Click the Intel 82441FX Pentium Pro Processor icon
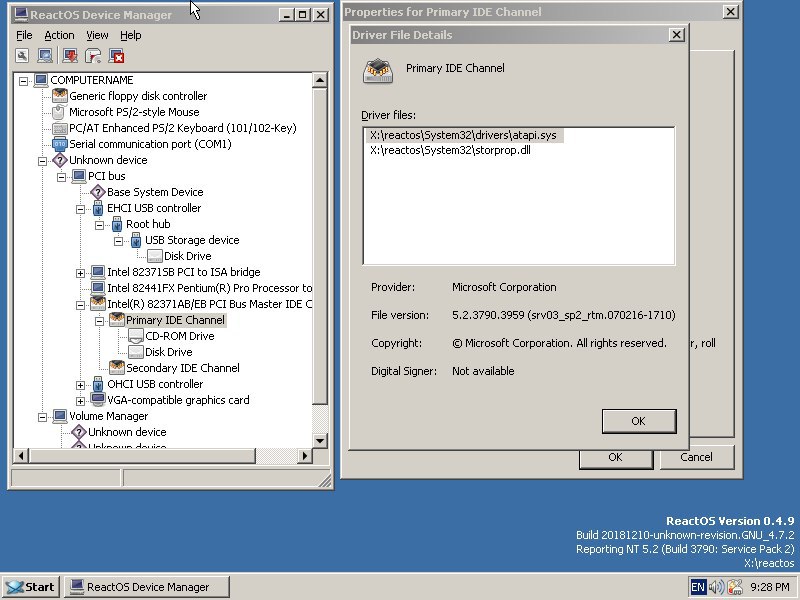 click(97, 288)
